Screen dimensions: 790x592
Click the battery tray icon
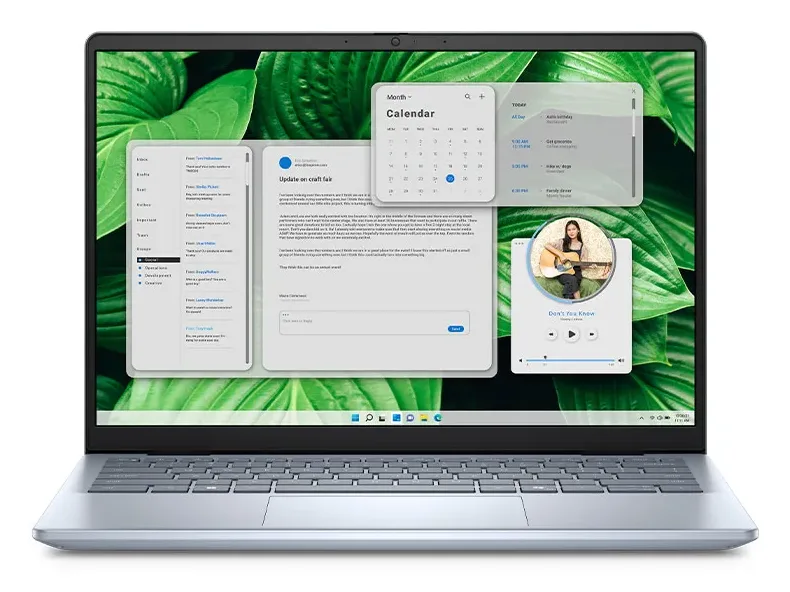pyautogui.click(x=667, y=418)
